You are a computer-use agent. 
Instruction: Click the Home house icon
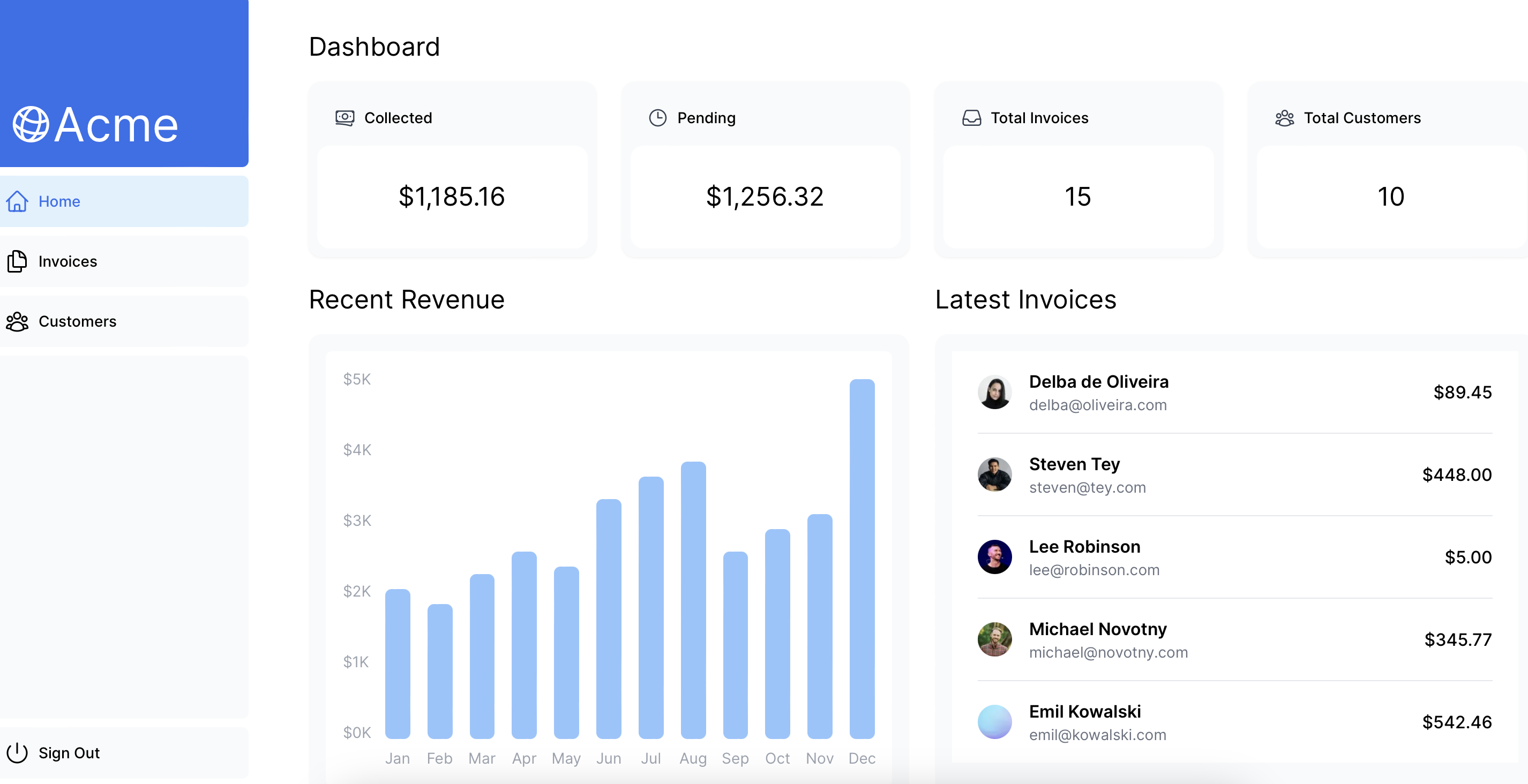point(17,202)
